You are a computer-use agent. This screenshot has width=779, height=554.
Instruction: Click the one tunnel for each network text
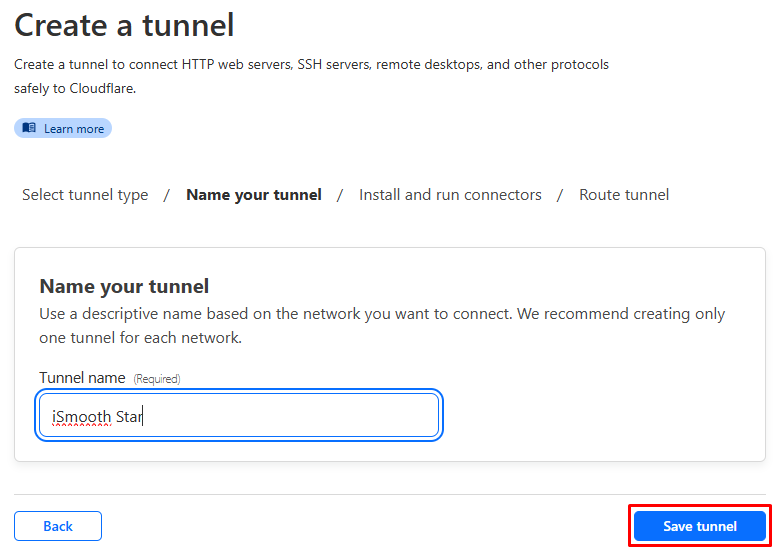[x=141, y=338]
